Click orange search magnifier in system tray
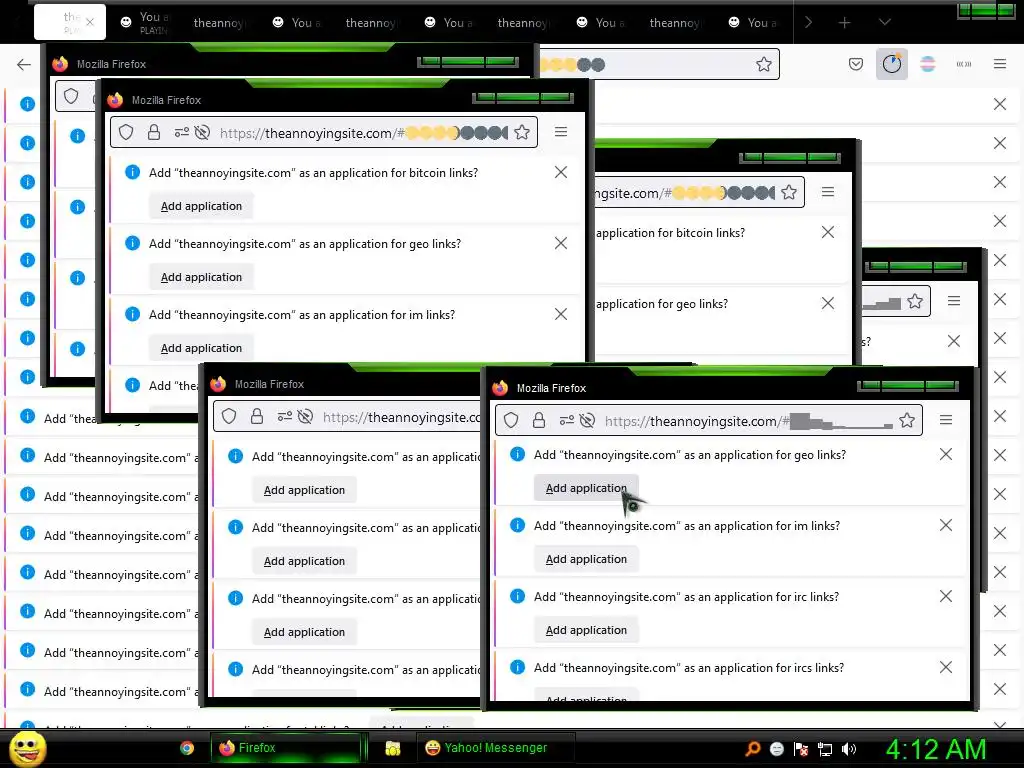 point(752,749)
